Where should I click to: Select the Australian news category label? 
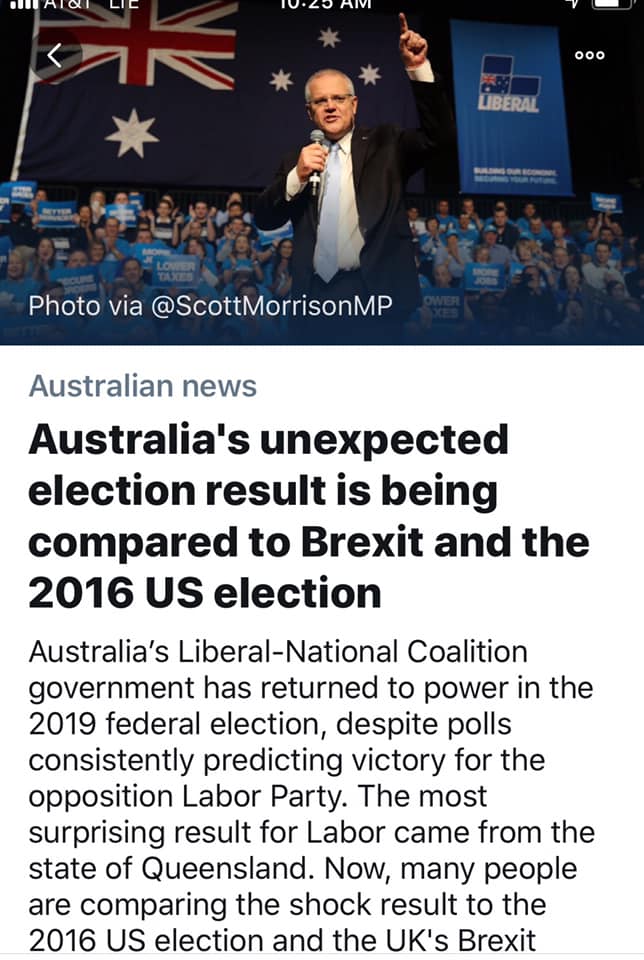coord(142,386)
